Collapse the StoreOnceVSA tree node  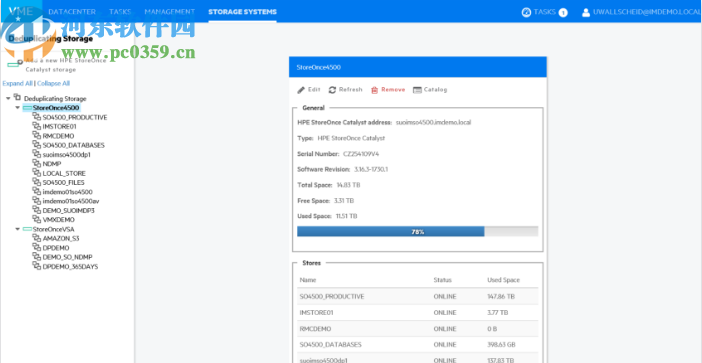[x=17, y=229]
